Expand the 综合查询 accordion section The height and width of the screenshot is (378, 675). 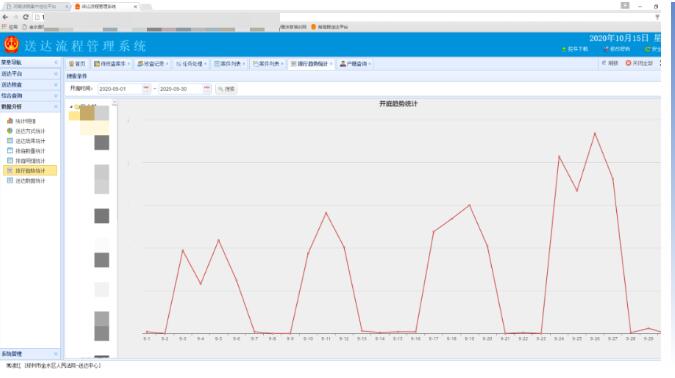click(x=30, y=96)
